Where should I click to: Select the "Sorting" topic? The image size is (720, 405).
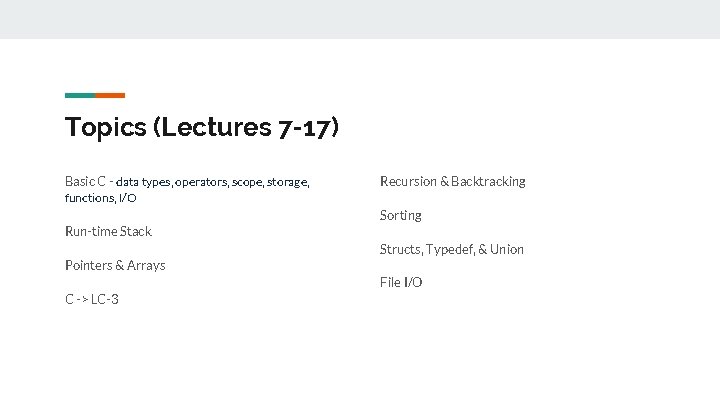[x=400, y=215]
